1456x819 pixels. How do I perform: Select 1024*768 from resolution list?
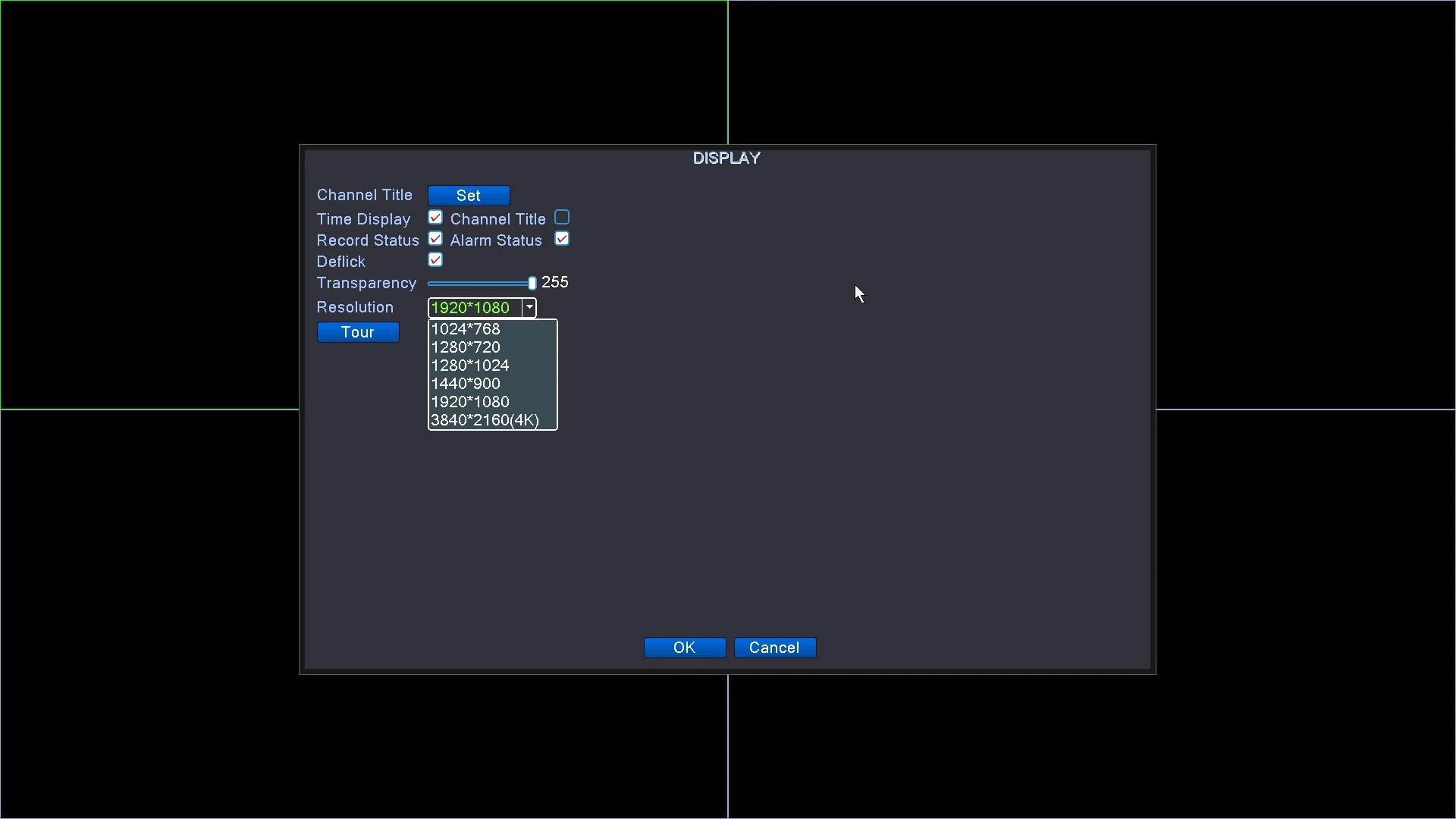(466, 329)
